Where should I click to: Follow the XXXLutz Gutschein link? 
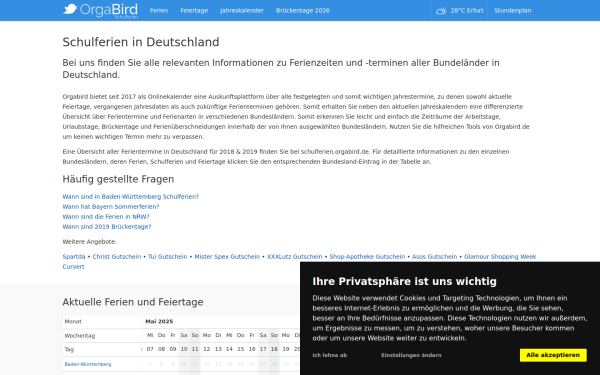coord(295,257)
